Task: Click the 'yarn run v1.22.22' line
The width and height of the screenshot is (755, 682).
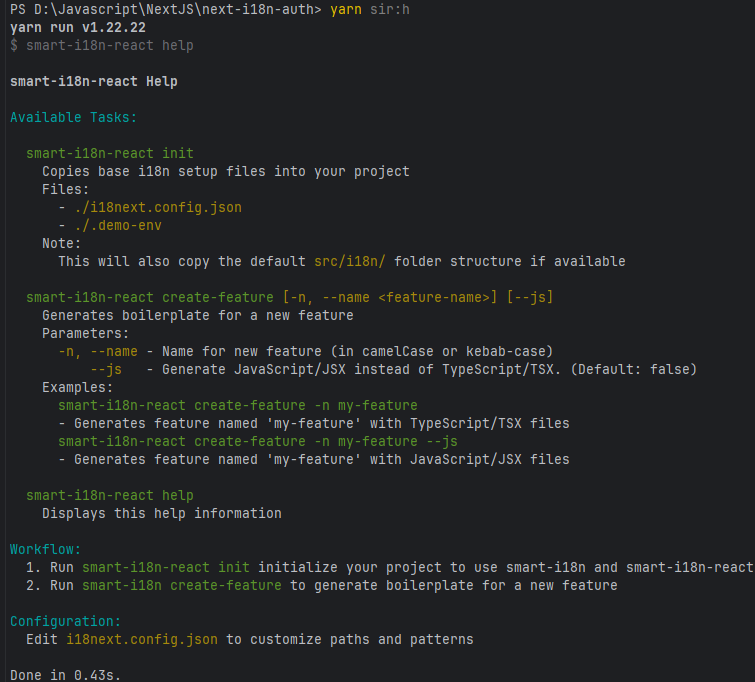Action: point(78,27)
